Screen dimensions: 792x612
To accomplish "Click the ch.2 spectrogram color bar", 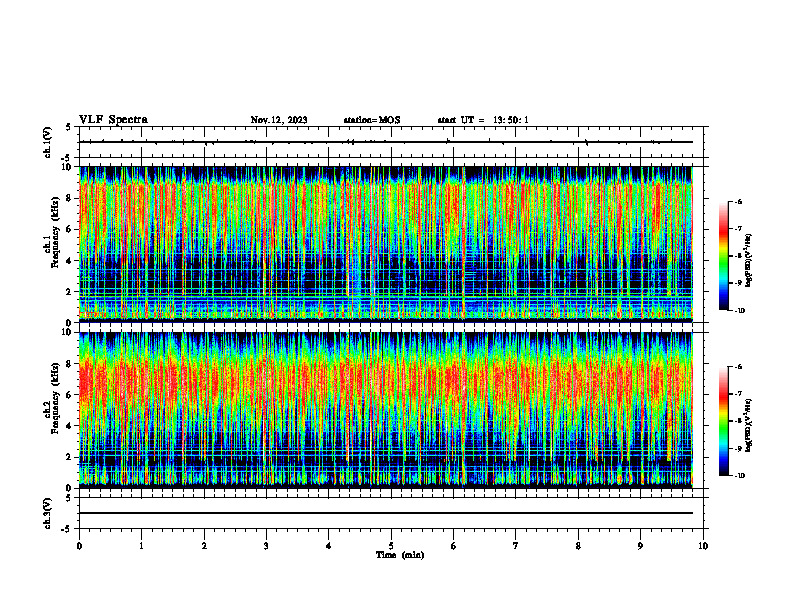I will point(723,421).
